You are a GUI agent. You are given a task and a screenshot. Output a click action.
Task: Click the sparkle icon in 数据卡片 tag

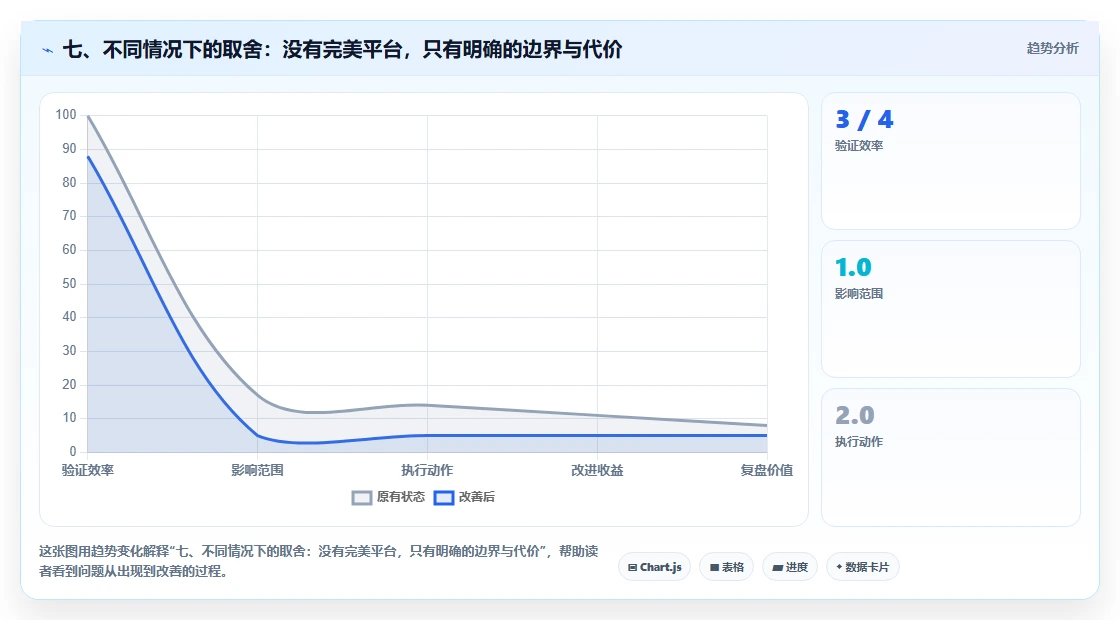tap(839, 566)
